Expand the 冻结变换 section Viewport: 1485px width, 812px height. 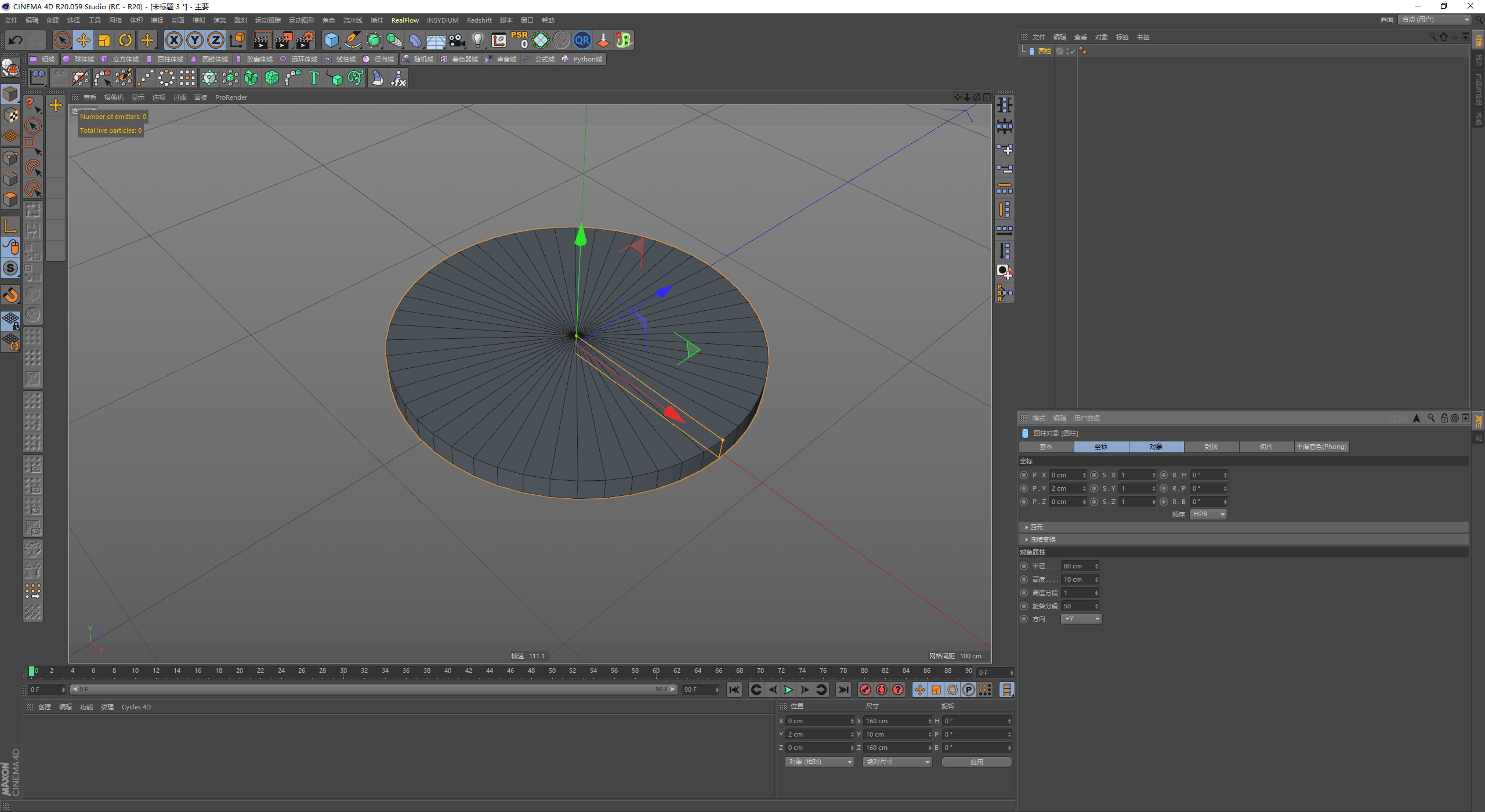[1042, 539]
